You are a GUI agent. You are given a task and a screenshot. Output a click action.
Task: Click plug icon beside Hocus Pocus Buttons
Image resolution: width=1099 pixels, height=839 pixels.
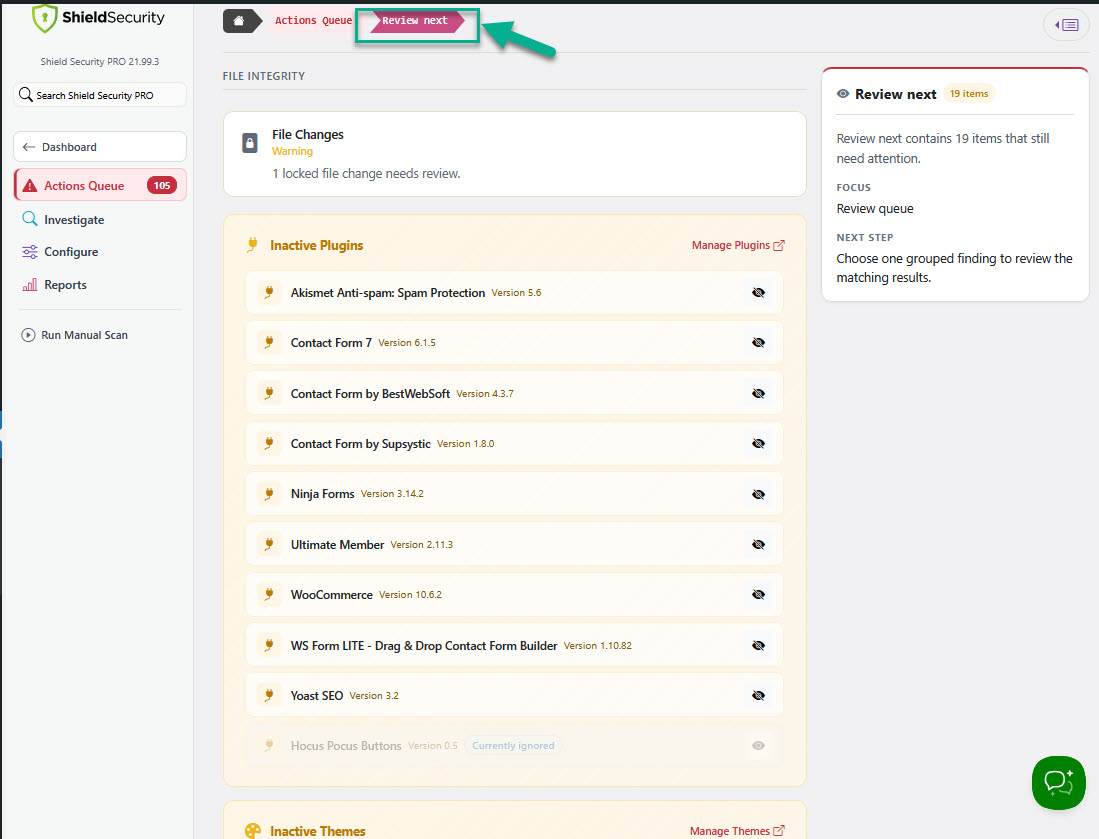[269, 746]
